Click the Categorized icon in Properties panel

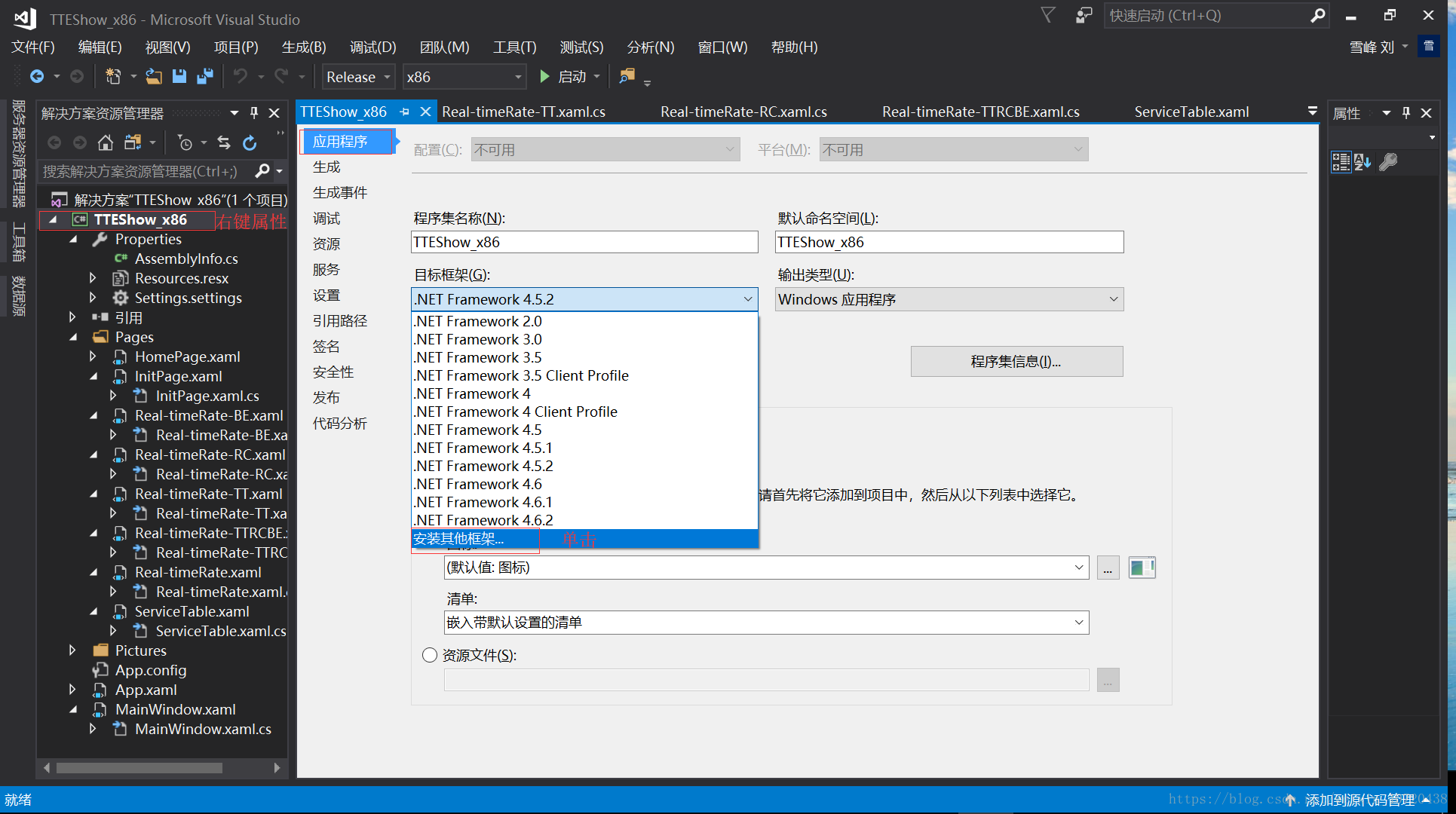click(1341, 161)
